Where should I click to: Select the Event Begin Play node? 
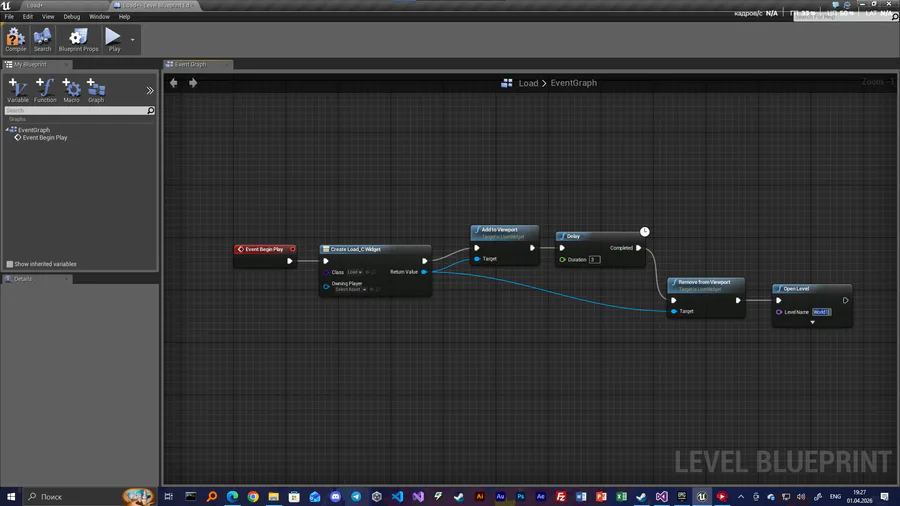pyautogui.click(x=265, y=249)
